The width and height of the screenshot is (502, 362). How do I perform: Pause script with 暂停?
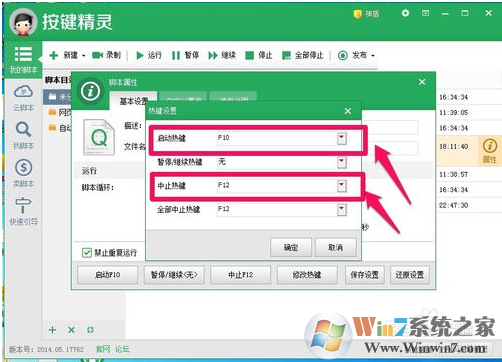pos(185,55)
